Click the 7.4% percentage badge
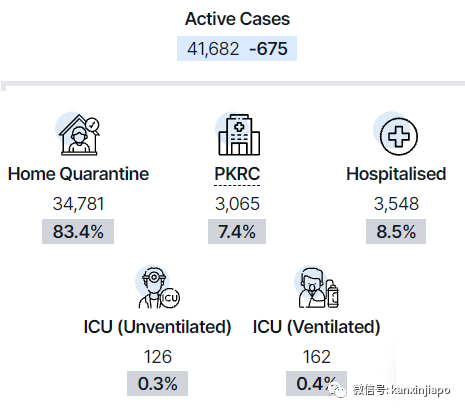 [x=237, y=231]
